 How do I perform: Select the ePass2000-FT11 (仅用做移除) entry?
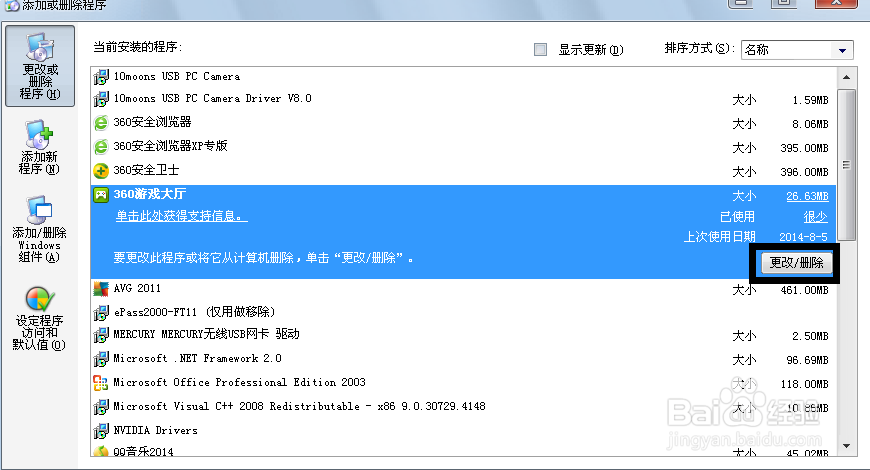coord(463,312)
